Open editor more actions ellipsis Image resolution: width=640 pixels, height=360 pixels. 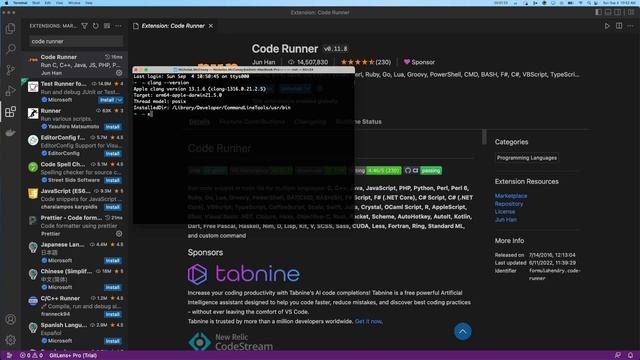[630, 26]
